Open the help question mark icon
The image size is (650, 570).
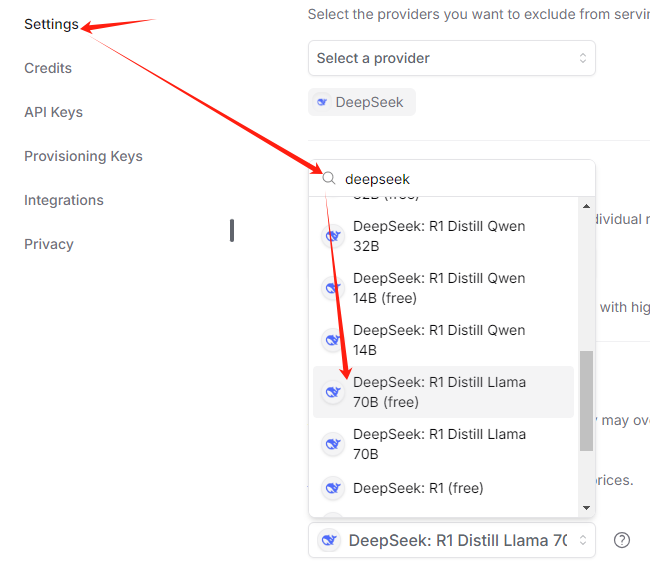pos(622,540)
